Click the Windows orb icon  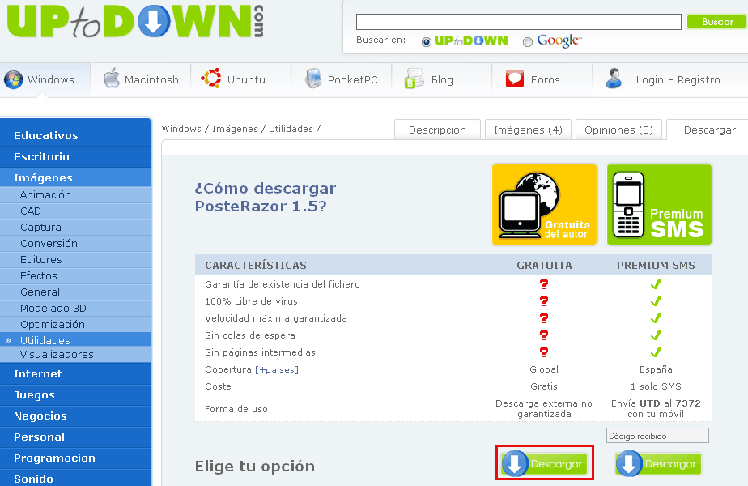13,79
